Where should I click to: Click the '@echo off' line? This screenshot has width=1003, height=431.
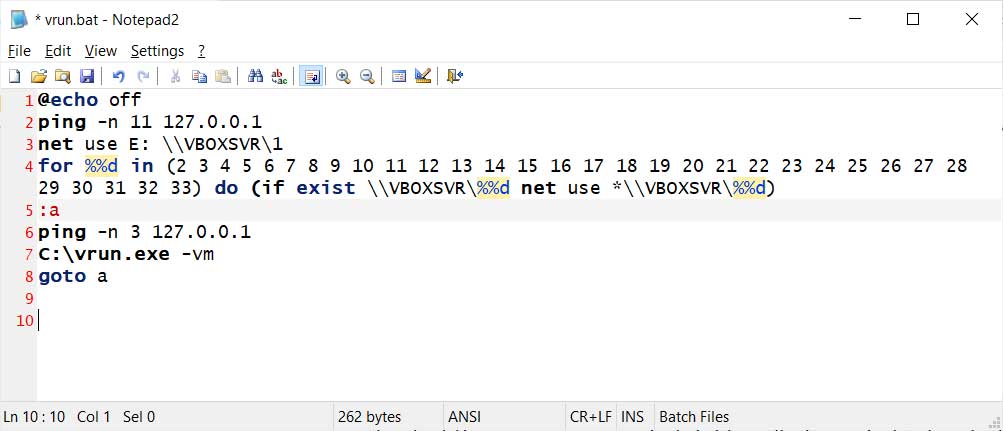pos(90,100)
